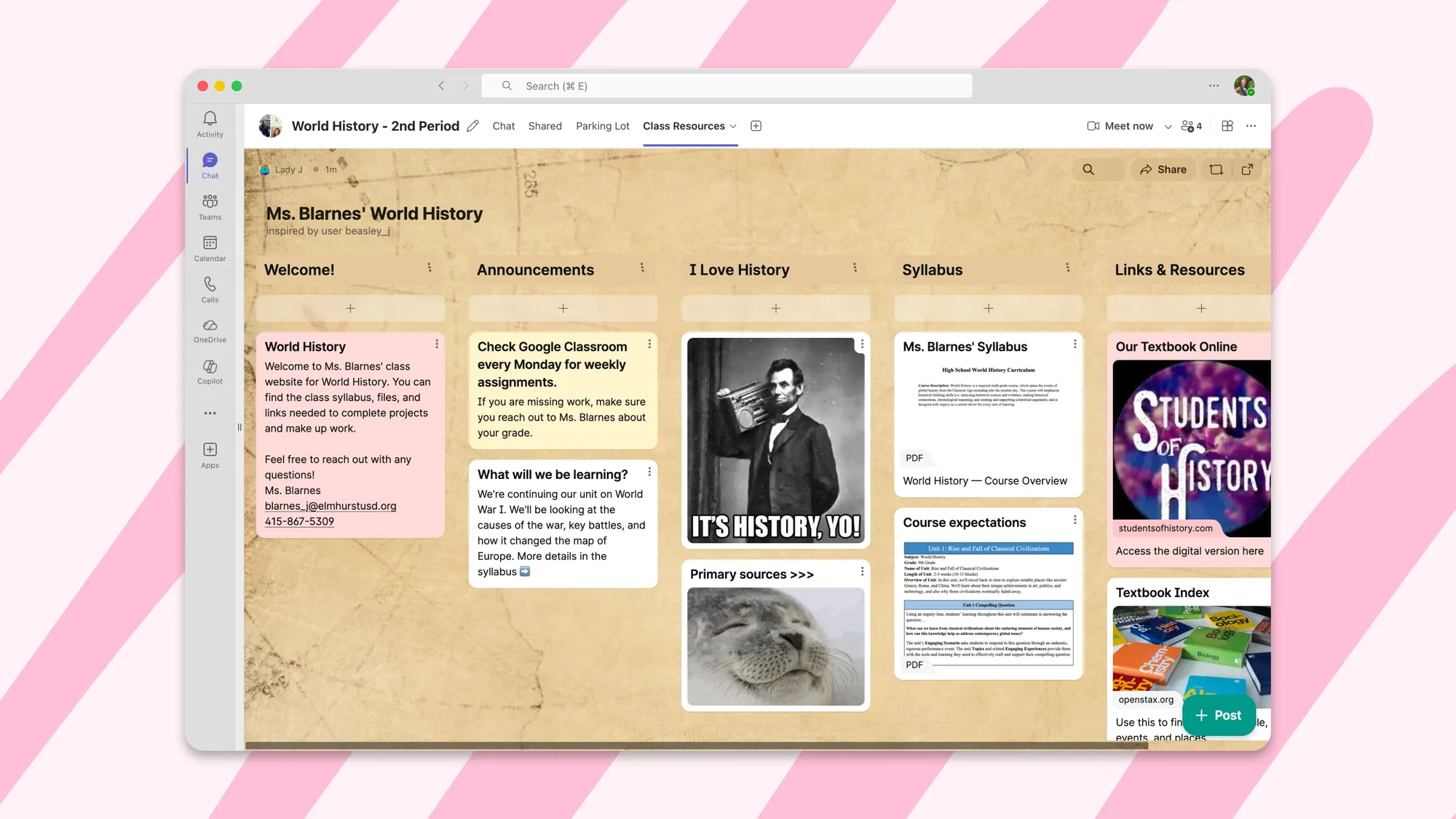The width and height of the screenshot is (1456, 819).
Task: Click the horizontal scrollbar at bottom
Action: coord(696,745)
